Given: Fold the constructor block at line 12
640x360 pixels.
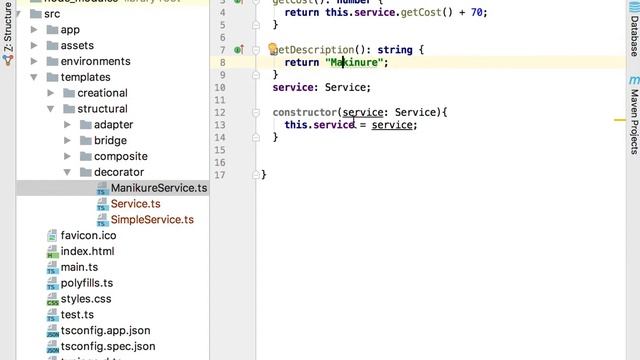Looking at the screenshot, I should pyautogui.click(x=256, y=113).
